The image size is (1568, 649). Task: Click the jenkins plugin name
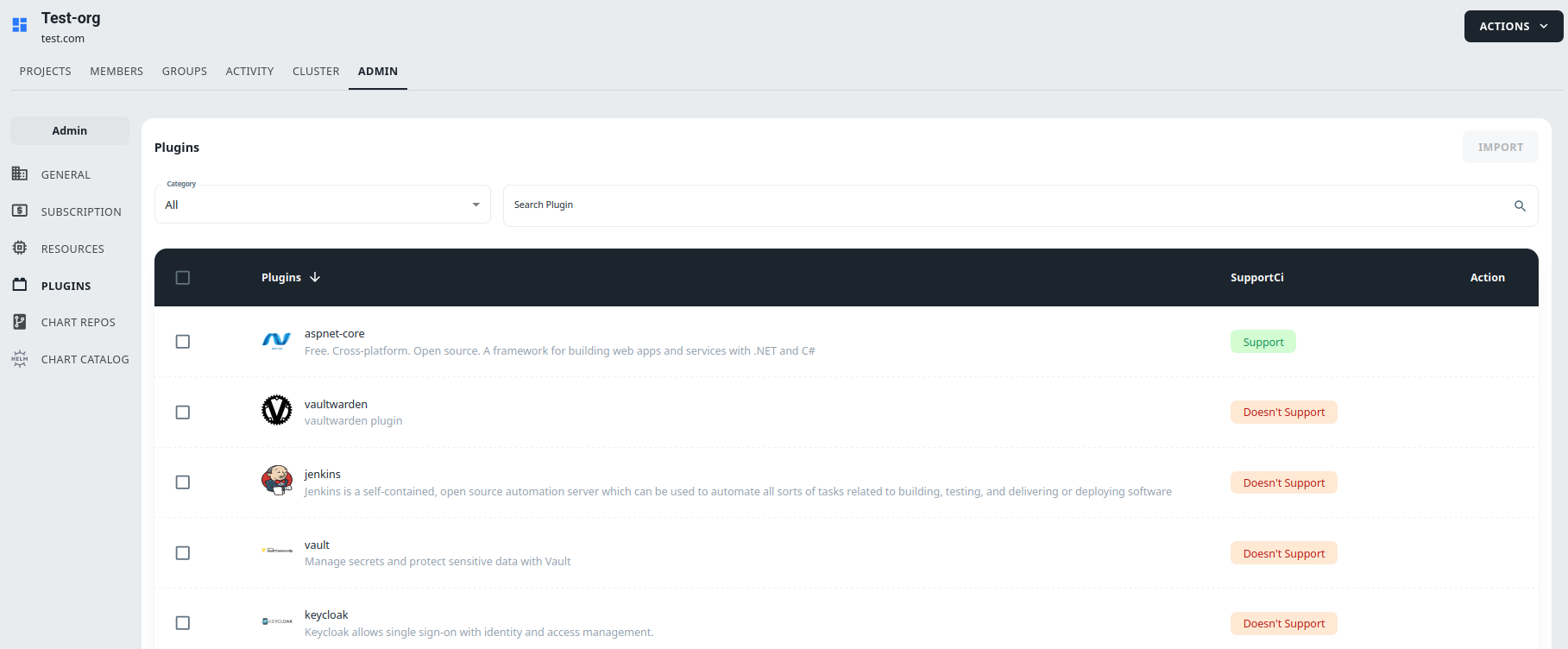[x=323, y=474]
